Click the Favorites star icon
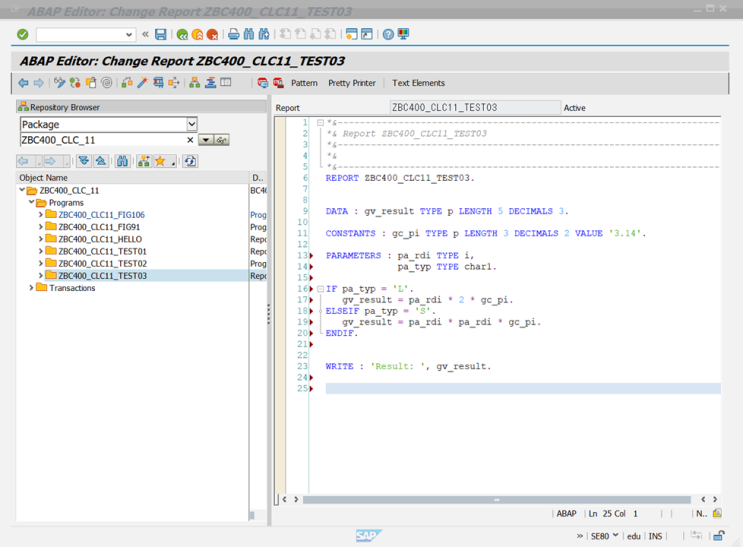Screen dimensions: 743x547 [x=160, y=161]
